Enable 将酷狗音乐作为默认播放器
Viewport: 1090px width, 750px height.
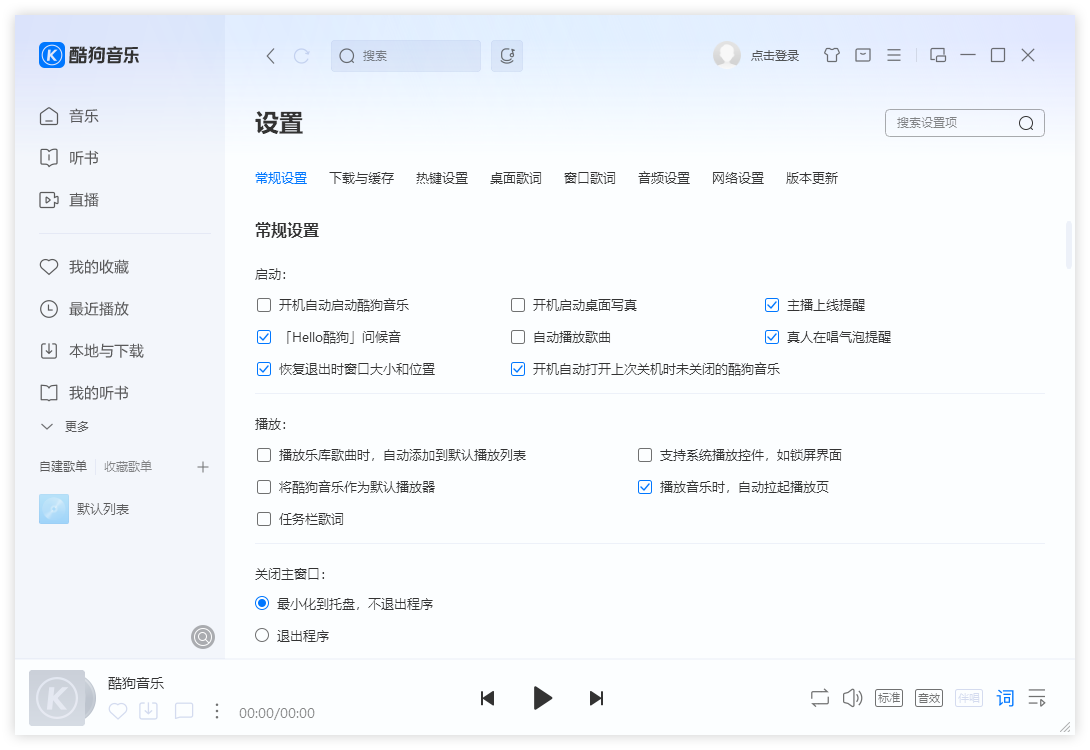pyautogui.click(x=264, y=487)
